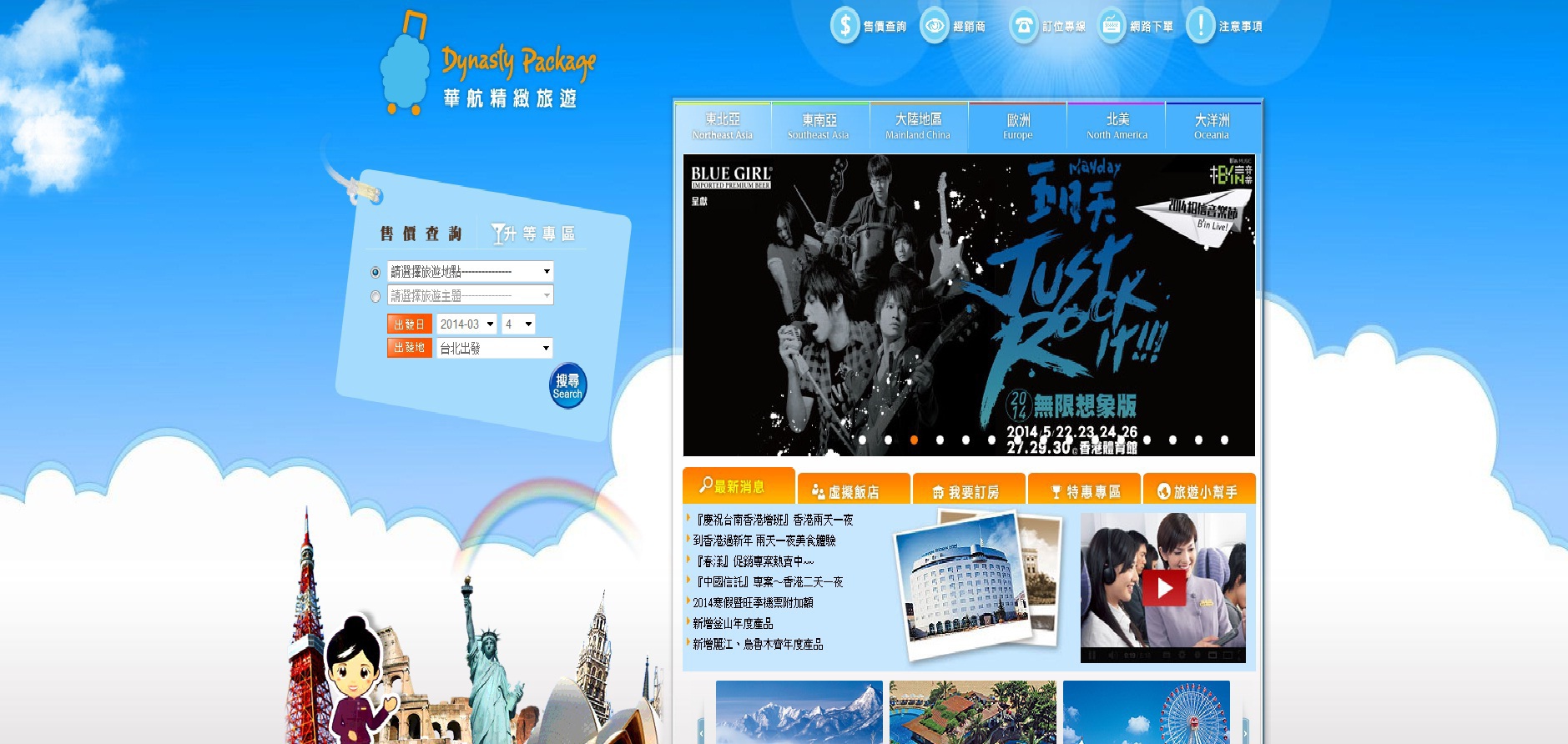Show previous destination thumbnails with left arrow
1568x744 pixels.
(701, 731)
